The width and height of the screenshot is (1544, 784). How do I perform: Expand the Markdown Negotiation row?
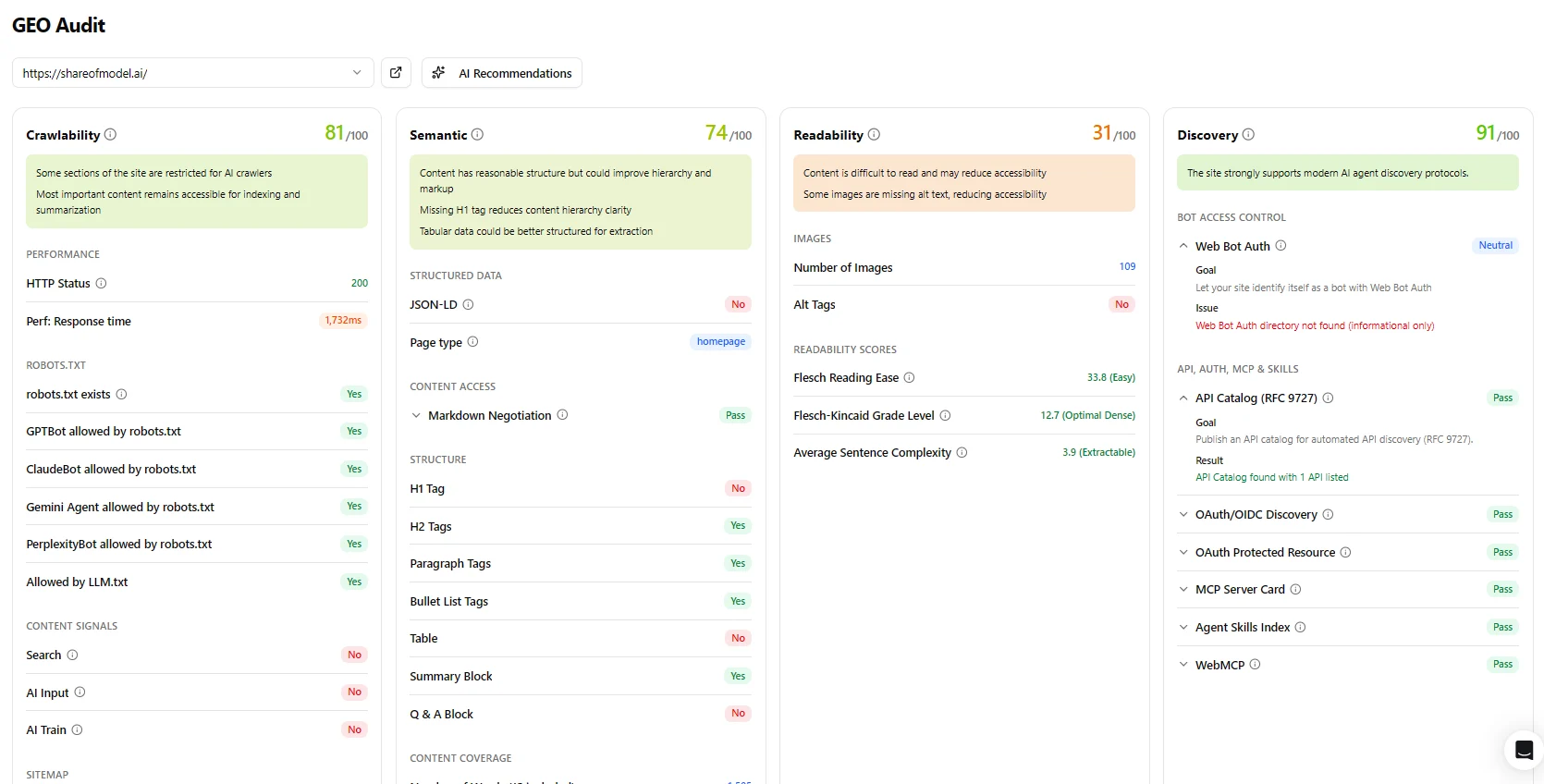point(416,416)
